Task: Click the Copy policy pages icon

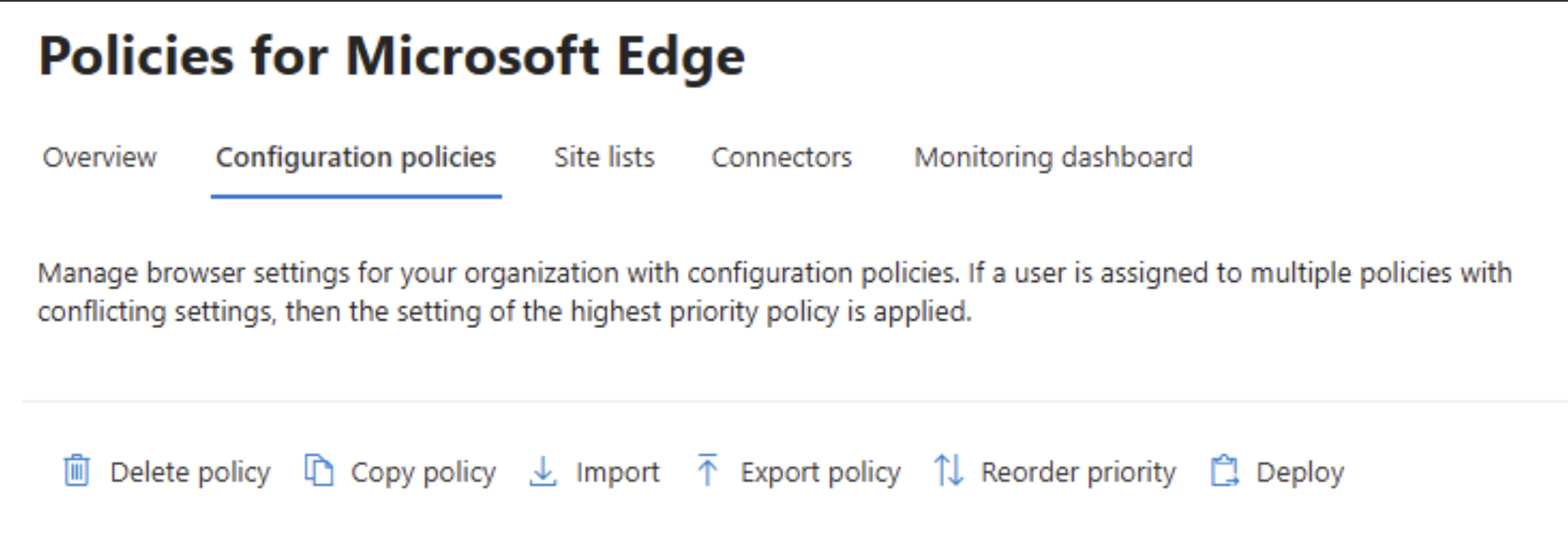Action: tap(319, 471)
